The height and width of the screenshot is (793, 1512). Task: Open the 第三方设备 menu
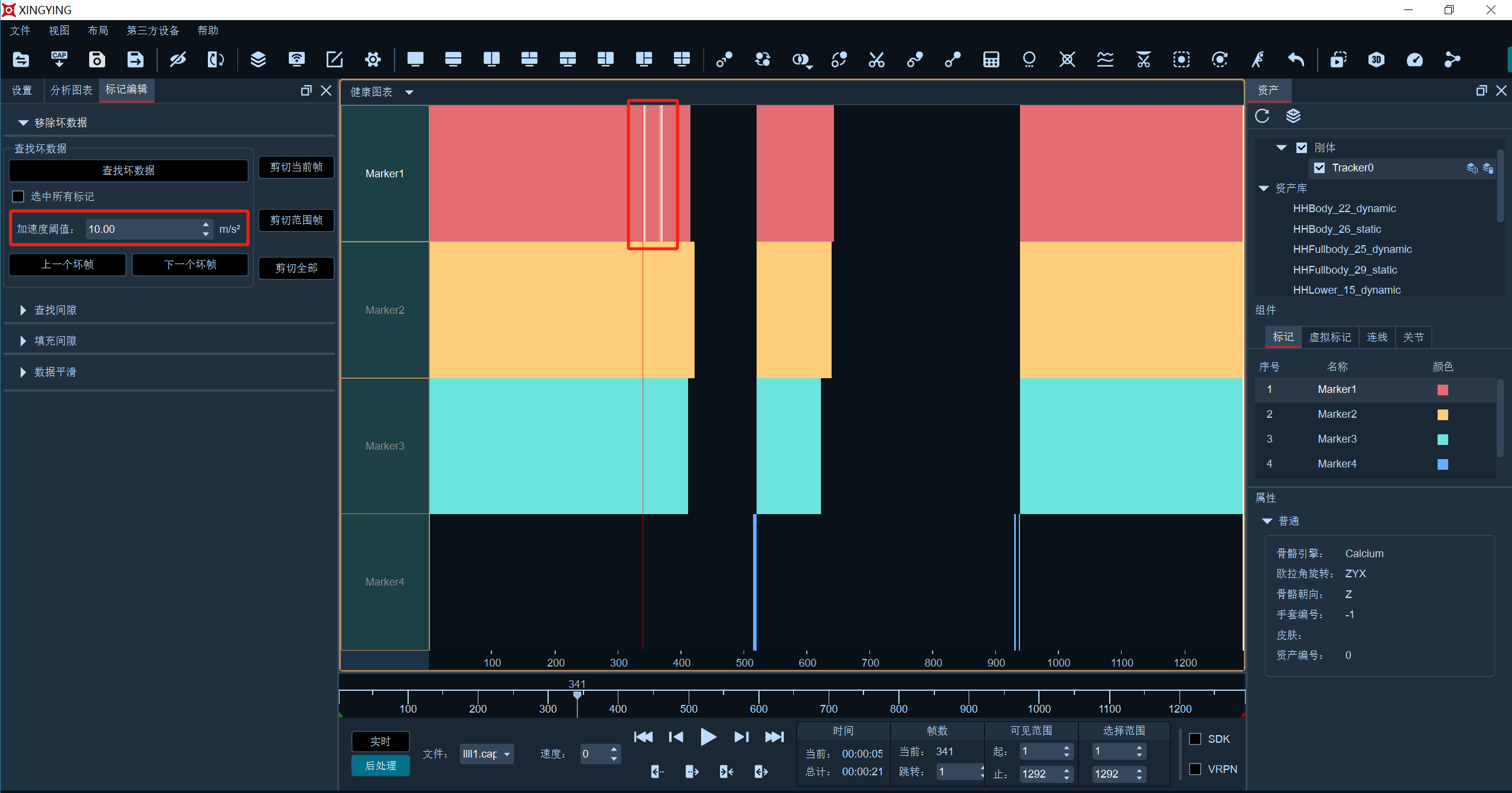[152, 31]
